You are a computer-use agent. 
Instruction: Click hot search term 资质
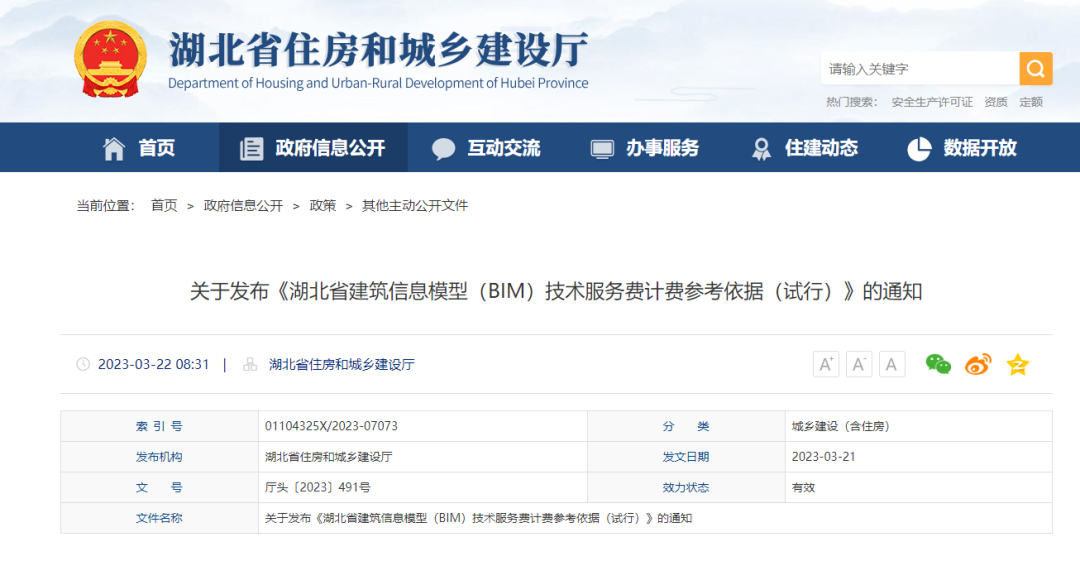pyautogui.click(x=996, y=102)
